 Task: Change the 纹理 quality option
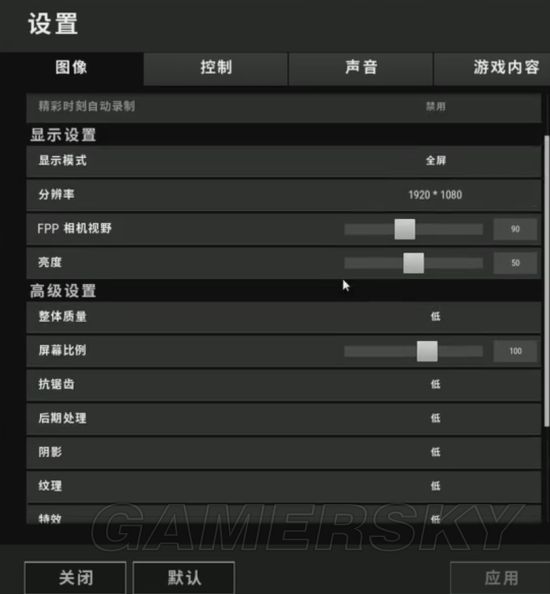tap(436, 486)
